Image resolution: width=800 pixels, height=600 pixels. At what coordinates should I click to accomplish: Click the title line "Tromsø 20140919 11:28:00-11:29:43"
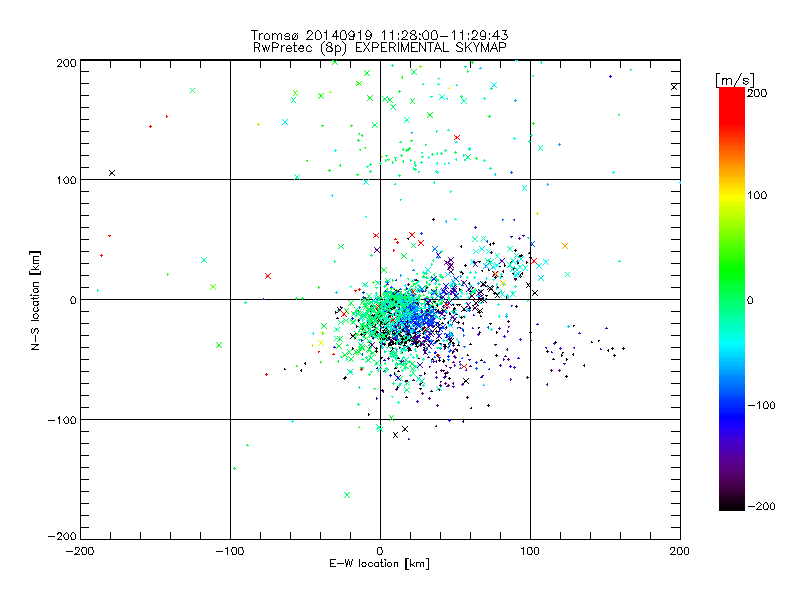[x=379, y=35]
